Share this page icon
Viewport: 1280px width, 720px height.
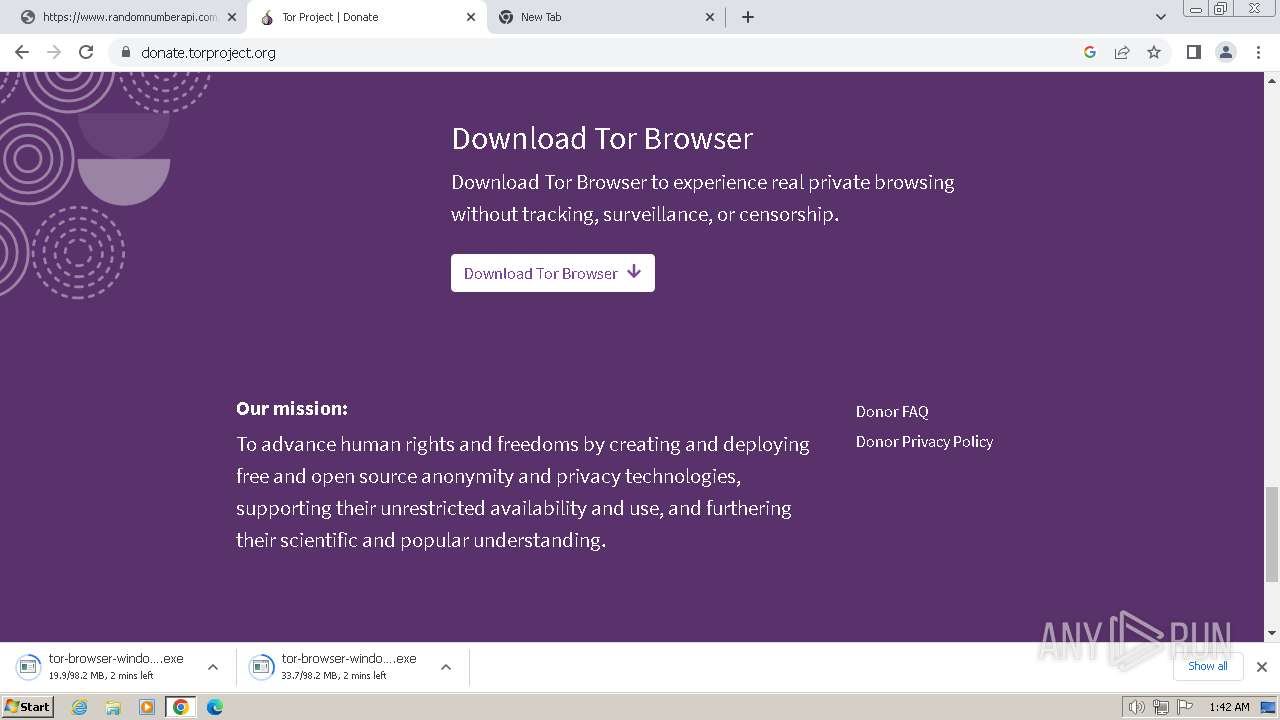click(1122, 52)
